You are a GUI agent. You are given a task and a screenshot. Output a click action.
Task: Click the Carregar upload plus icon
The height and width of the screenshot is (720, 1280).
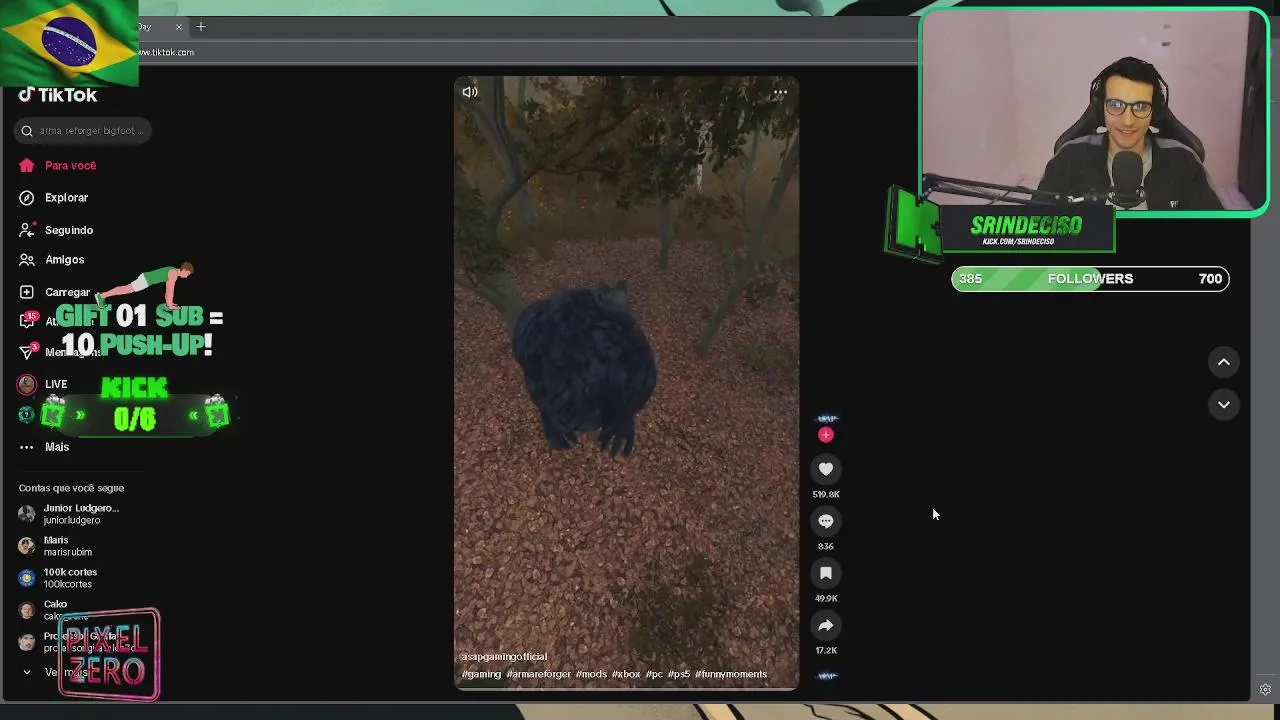tap(27, 292)
